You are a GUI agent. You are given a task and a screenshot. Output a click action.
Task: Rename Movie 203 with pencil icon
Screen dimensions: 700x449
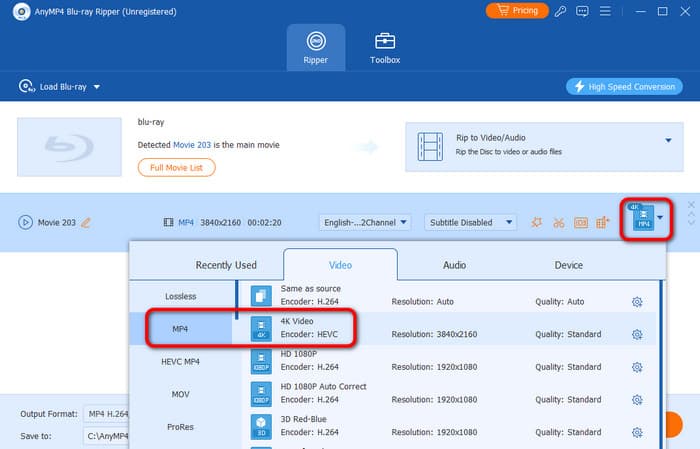click(86, 222)
